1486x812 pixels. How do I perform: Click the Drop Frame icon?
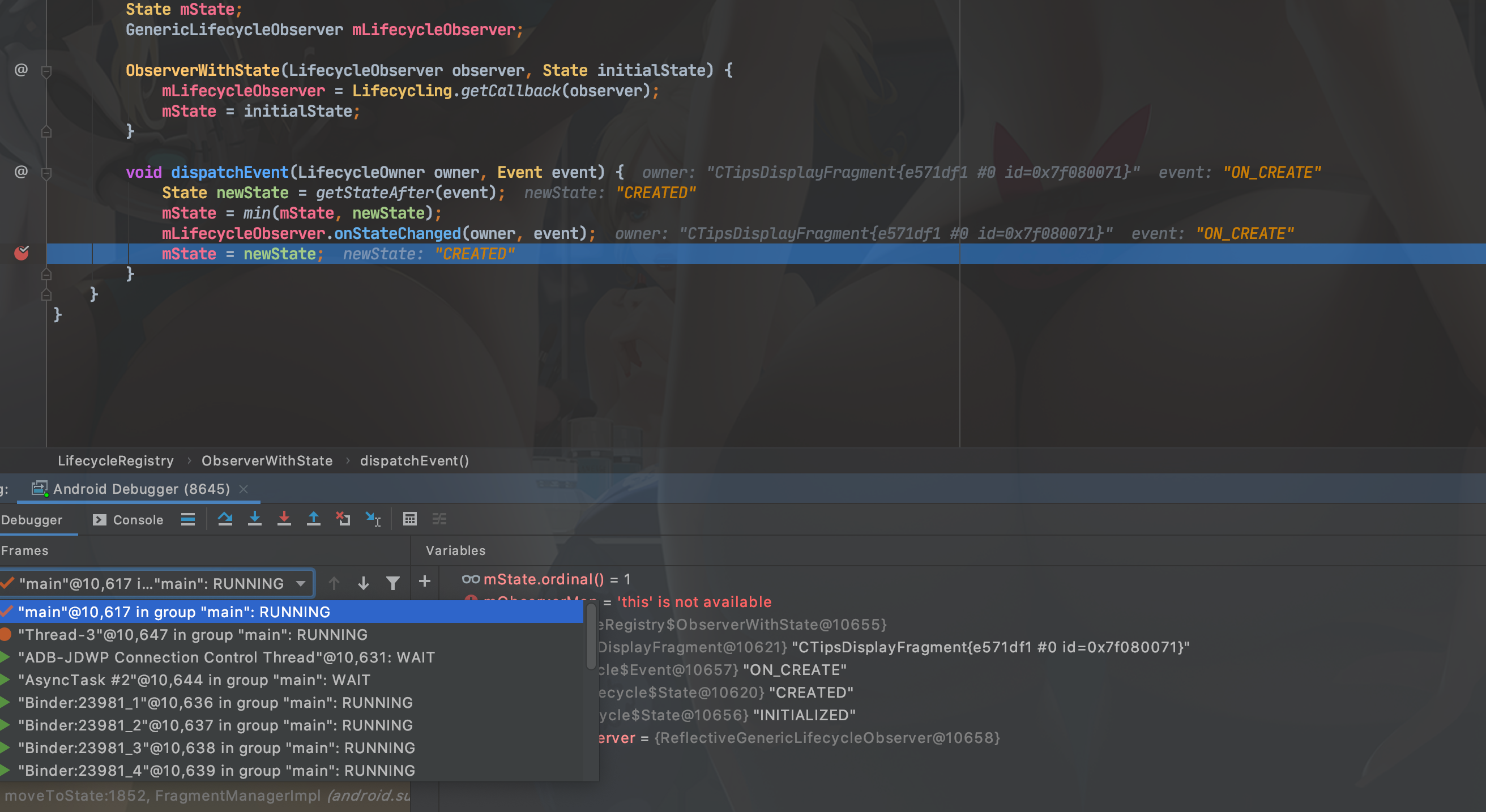(x=343, y=519)
